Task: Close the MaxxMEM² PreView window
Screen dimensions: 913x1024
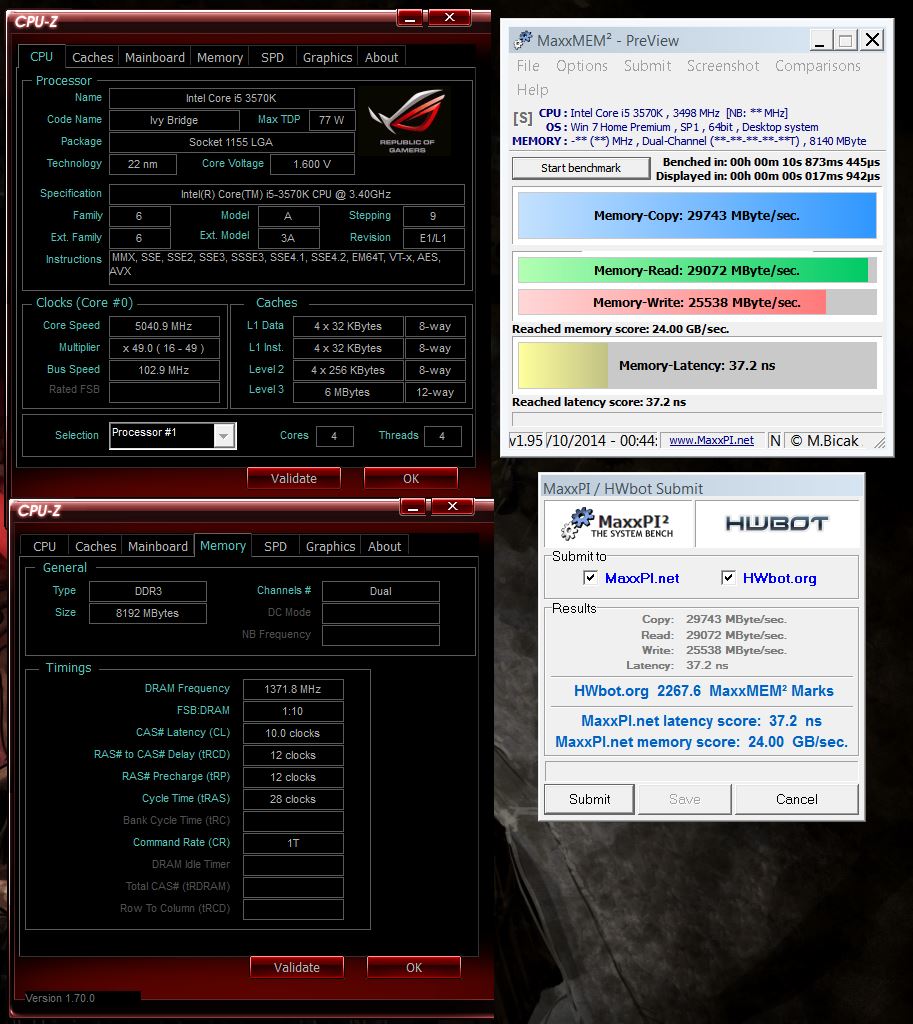Action: 872,40
